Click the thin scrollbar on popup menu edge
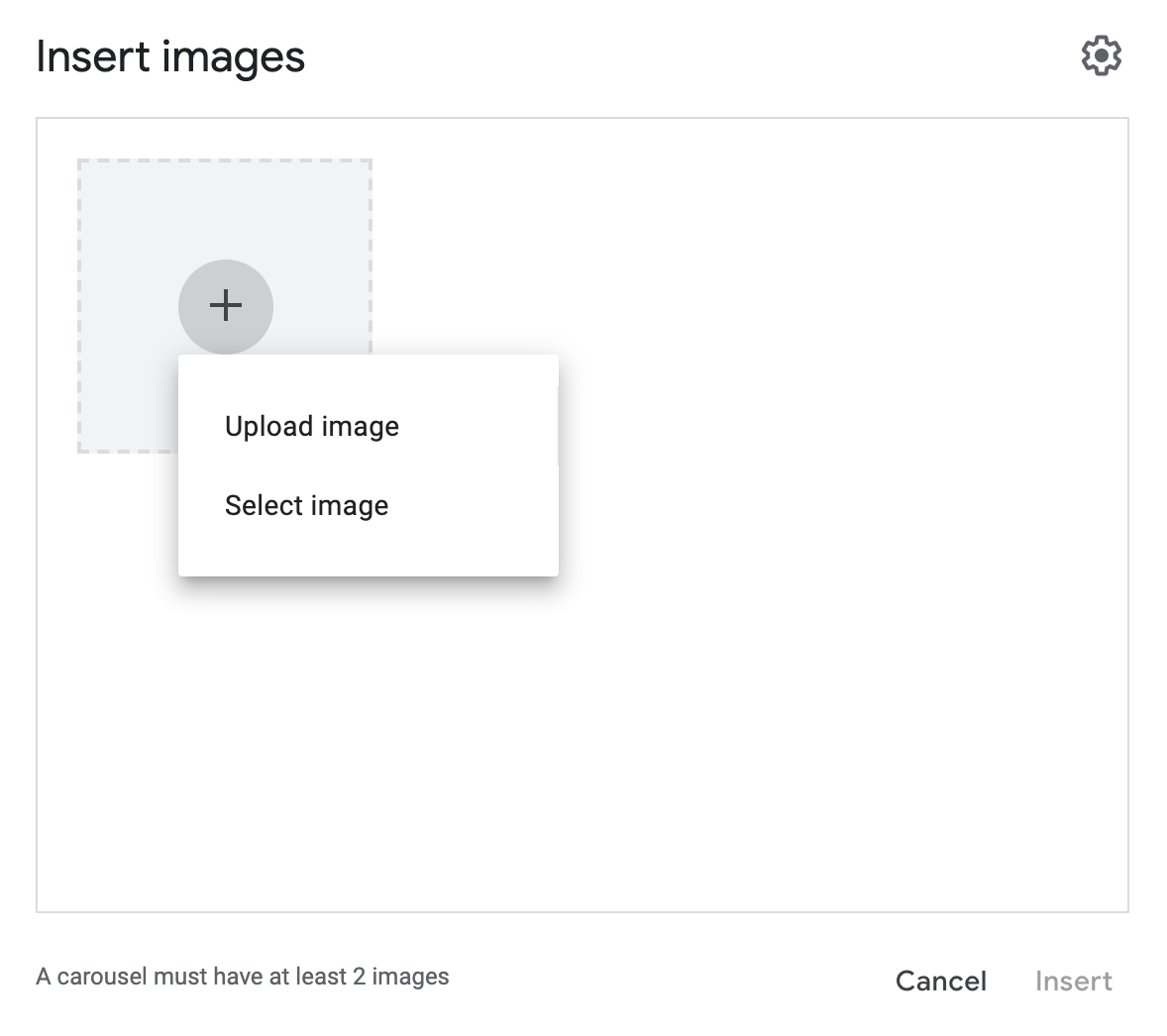 pyautogui.click(x=557, y=426)
